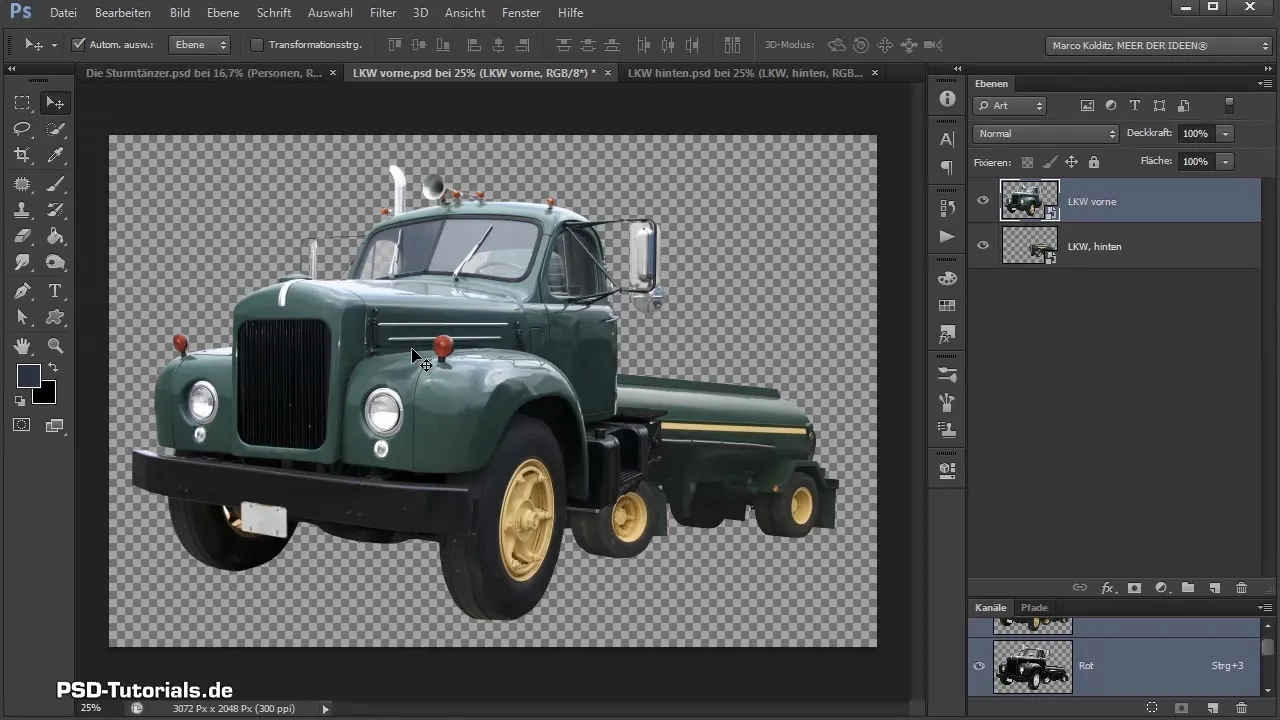Switch to Die Sturmtänzer.psd document tab

pos(204,73)
